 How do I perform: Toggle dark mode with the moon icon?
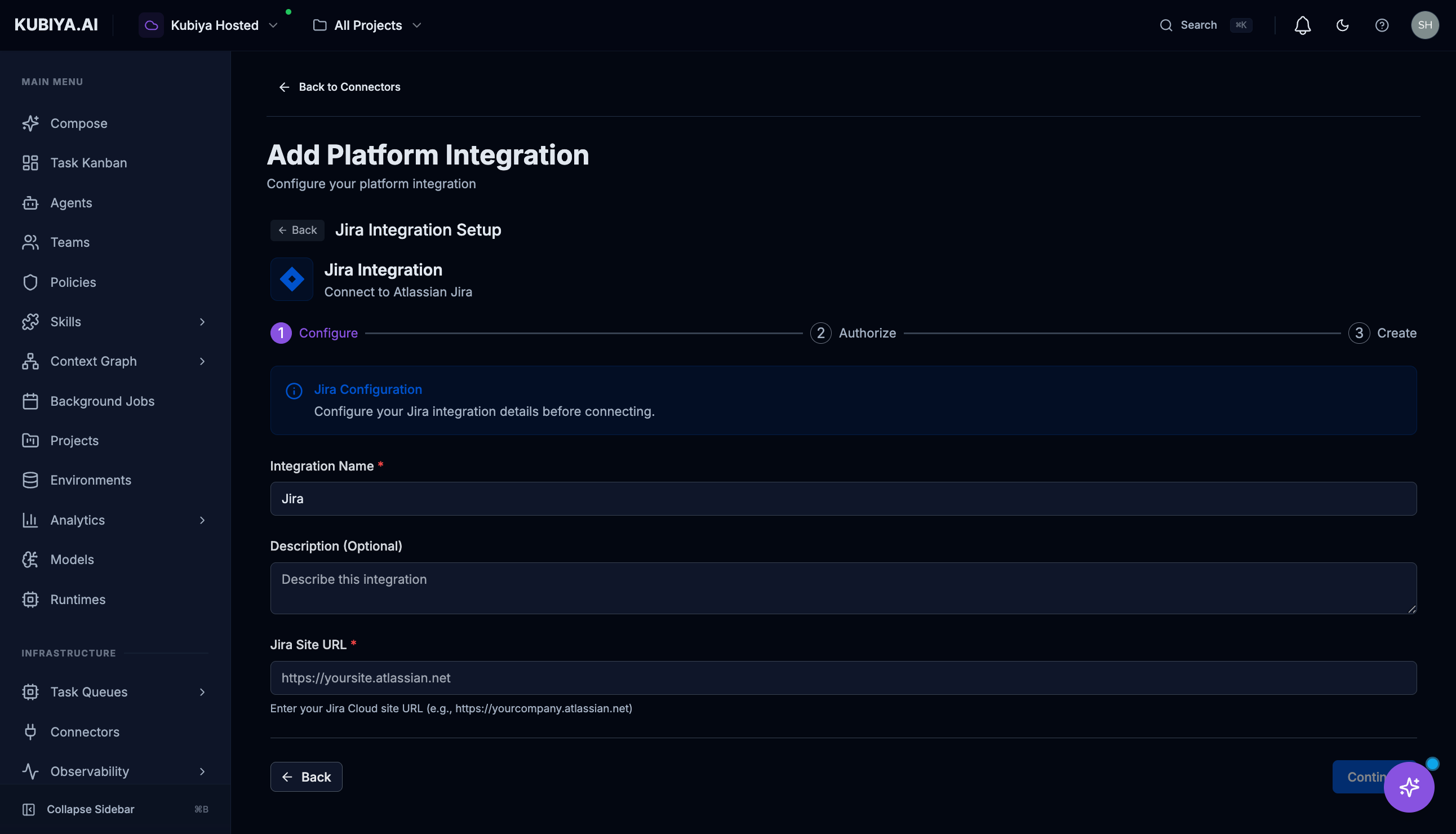tap(1343, 25)
